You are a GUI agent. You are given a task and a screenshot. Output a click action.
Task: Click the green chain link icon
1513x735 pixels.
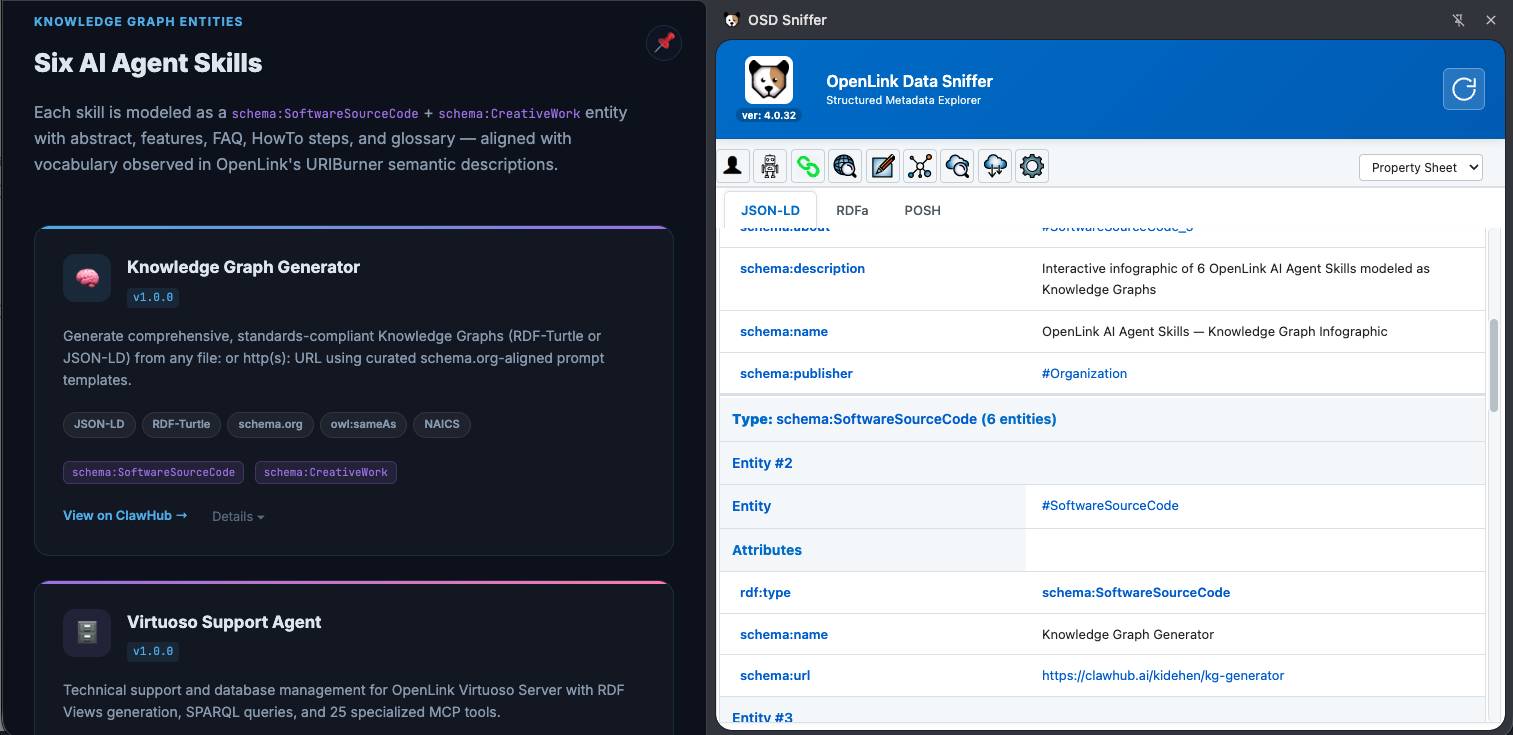pos(807,167)
